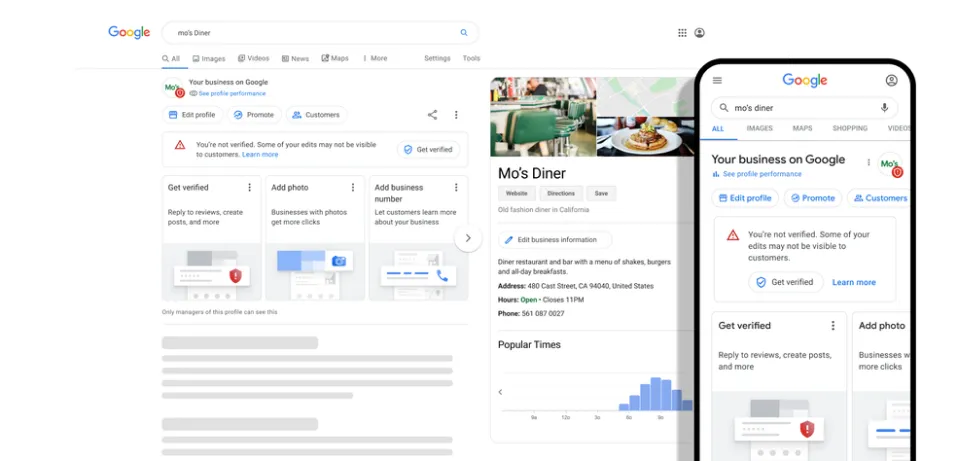The image size is (973, 461).
Task: Expand the More search filter menu
Action: point(374,58)
